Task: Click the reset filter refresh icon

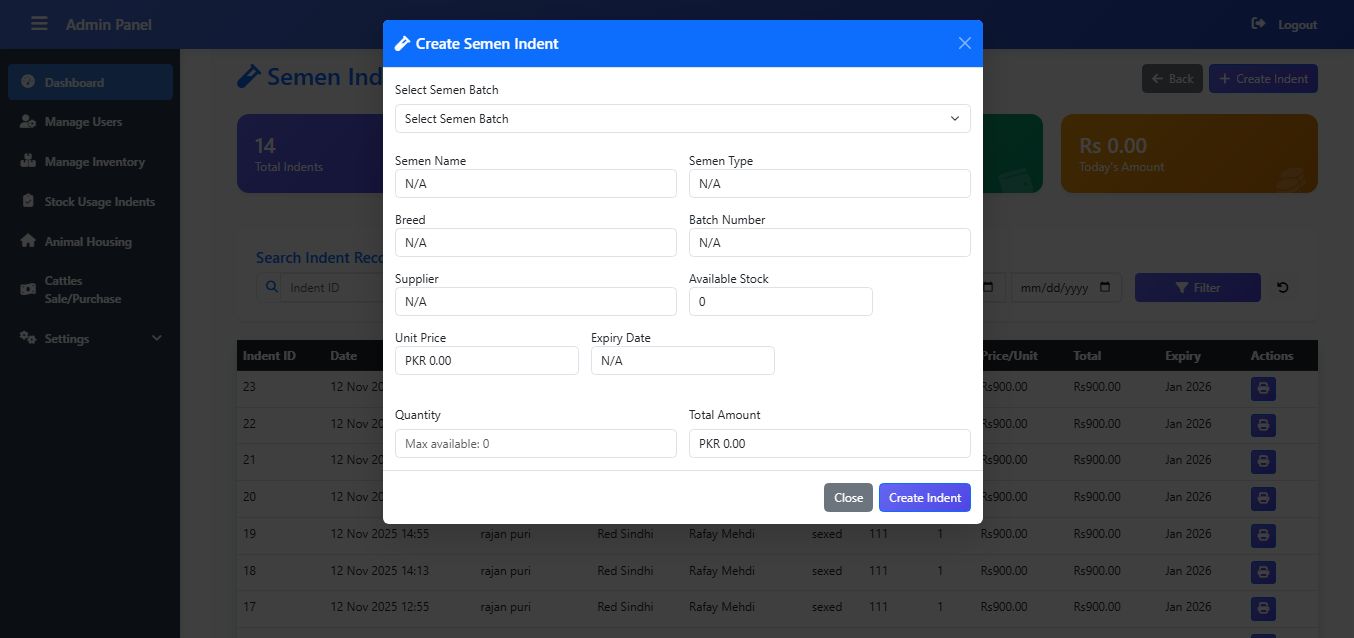Action: pos(1283,288)
